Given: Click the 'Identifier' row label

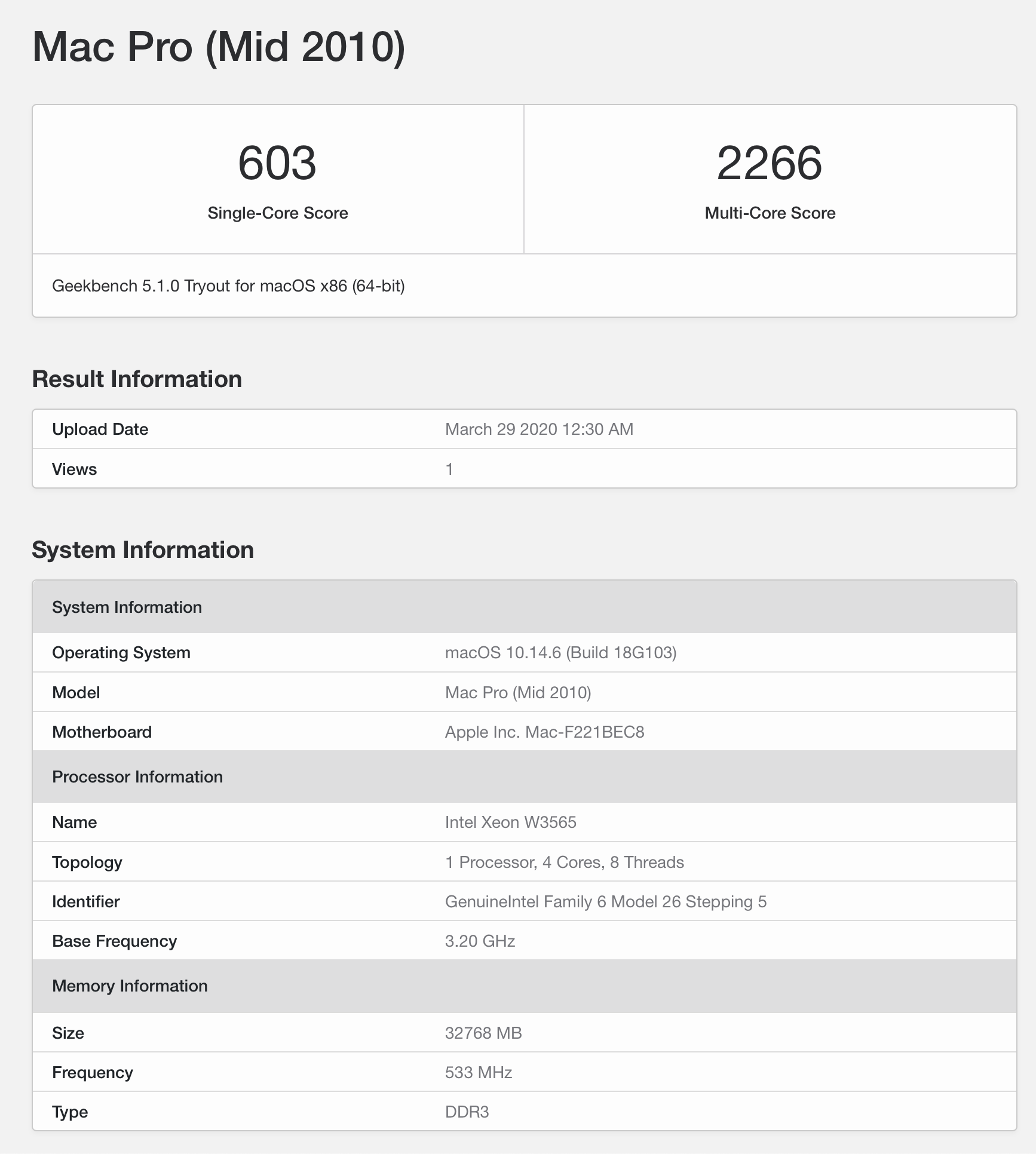Looking at the screenshot, I should point(86,902).
